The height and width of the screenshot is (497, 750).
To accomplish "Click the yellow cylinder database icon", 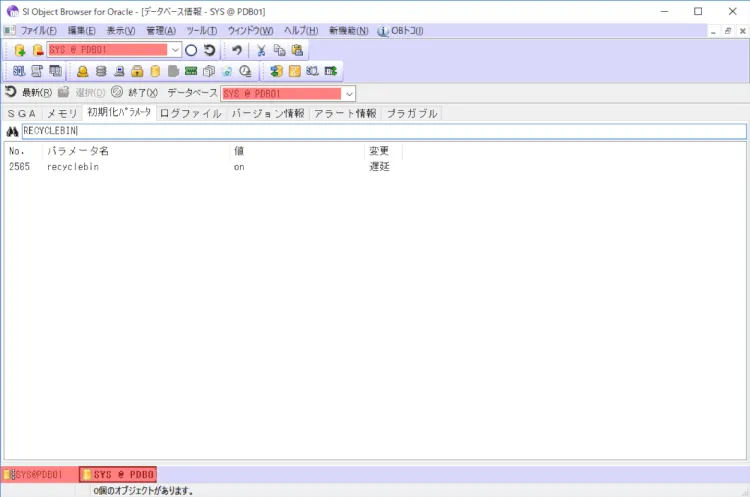I will (x=155, y=72).
